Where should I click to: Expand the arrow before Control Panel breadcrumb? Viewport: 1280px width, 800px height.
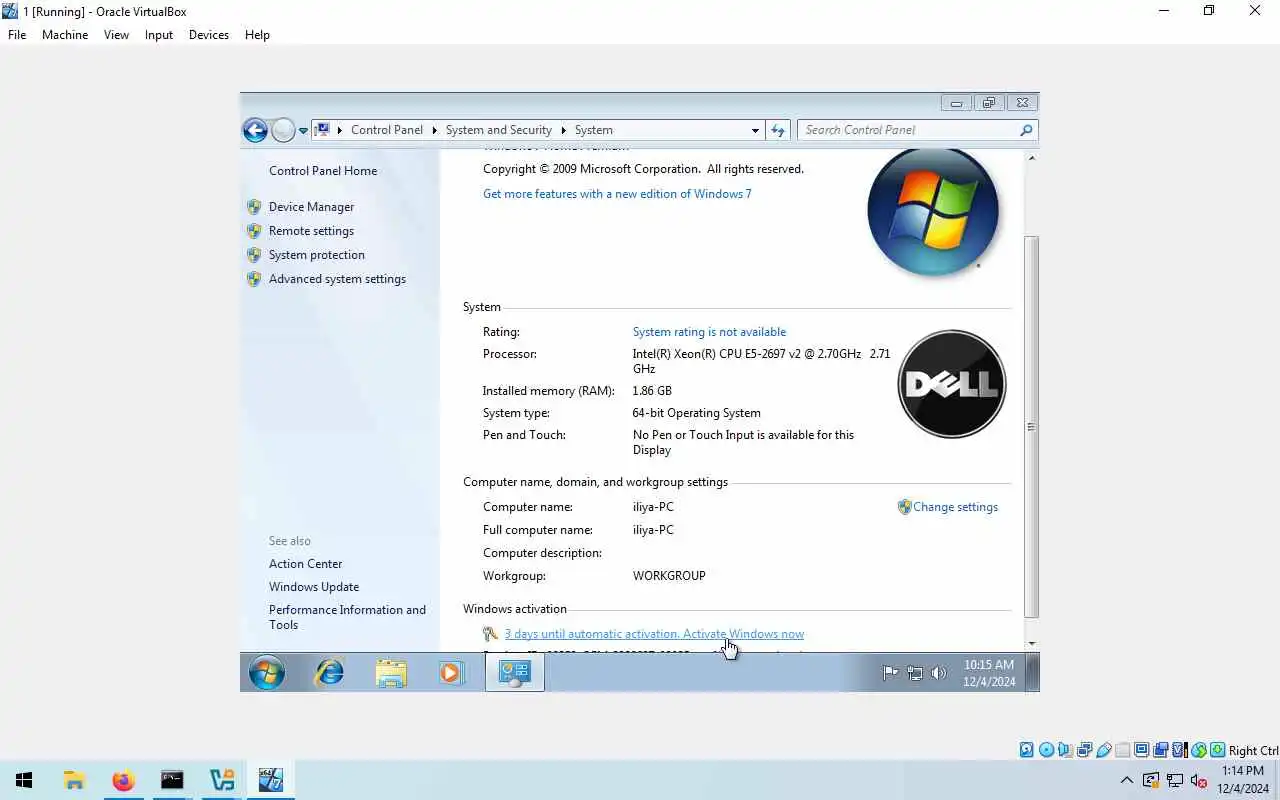[x=340, y=130]
